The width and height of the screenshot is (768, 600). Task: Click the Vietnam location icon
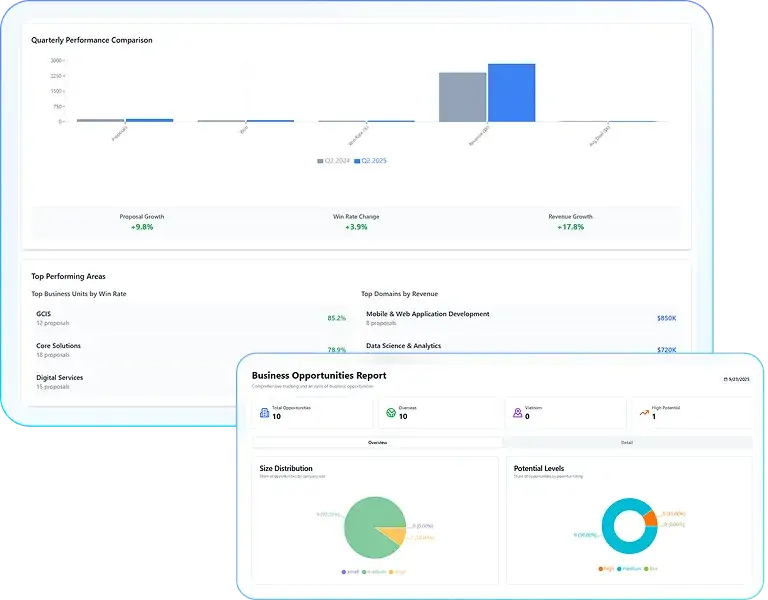click(x=517, y=412)
